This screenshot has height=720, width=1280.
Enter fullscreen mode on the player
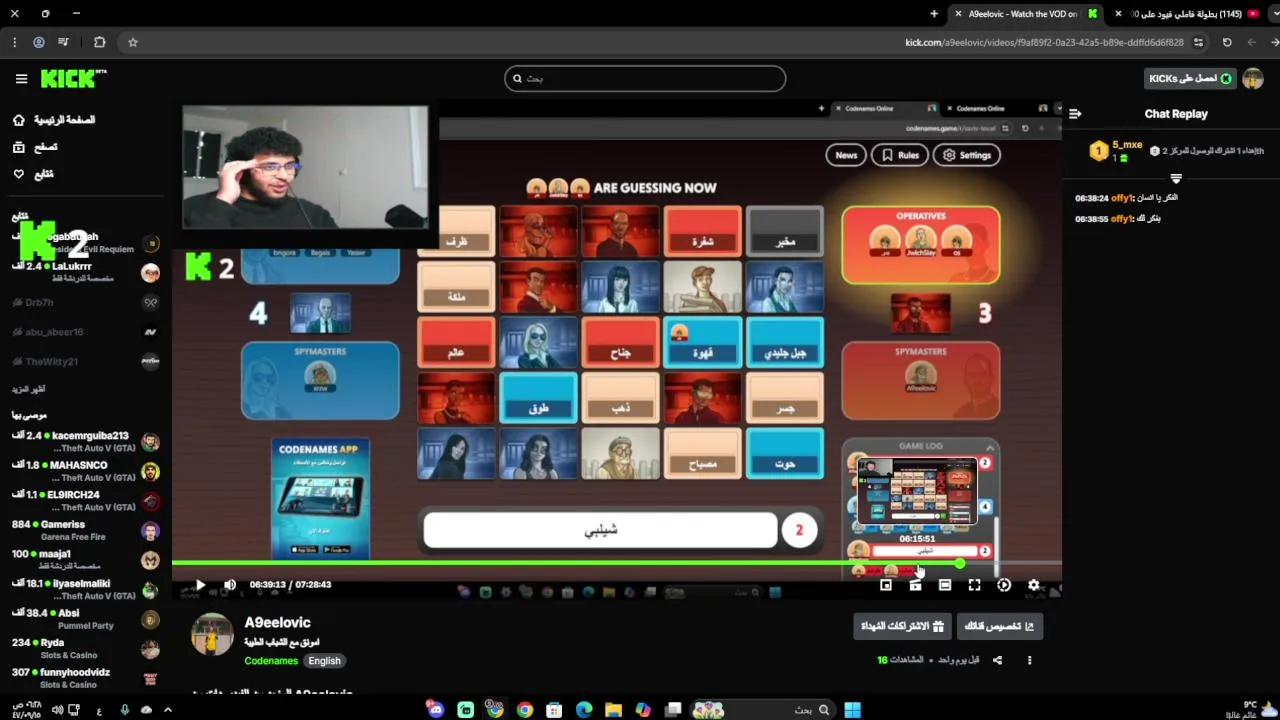pyautogui.click(x=974, y=585)
